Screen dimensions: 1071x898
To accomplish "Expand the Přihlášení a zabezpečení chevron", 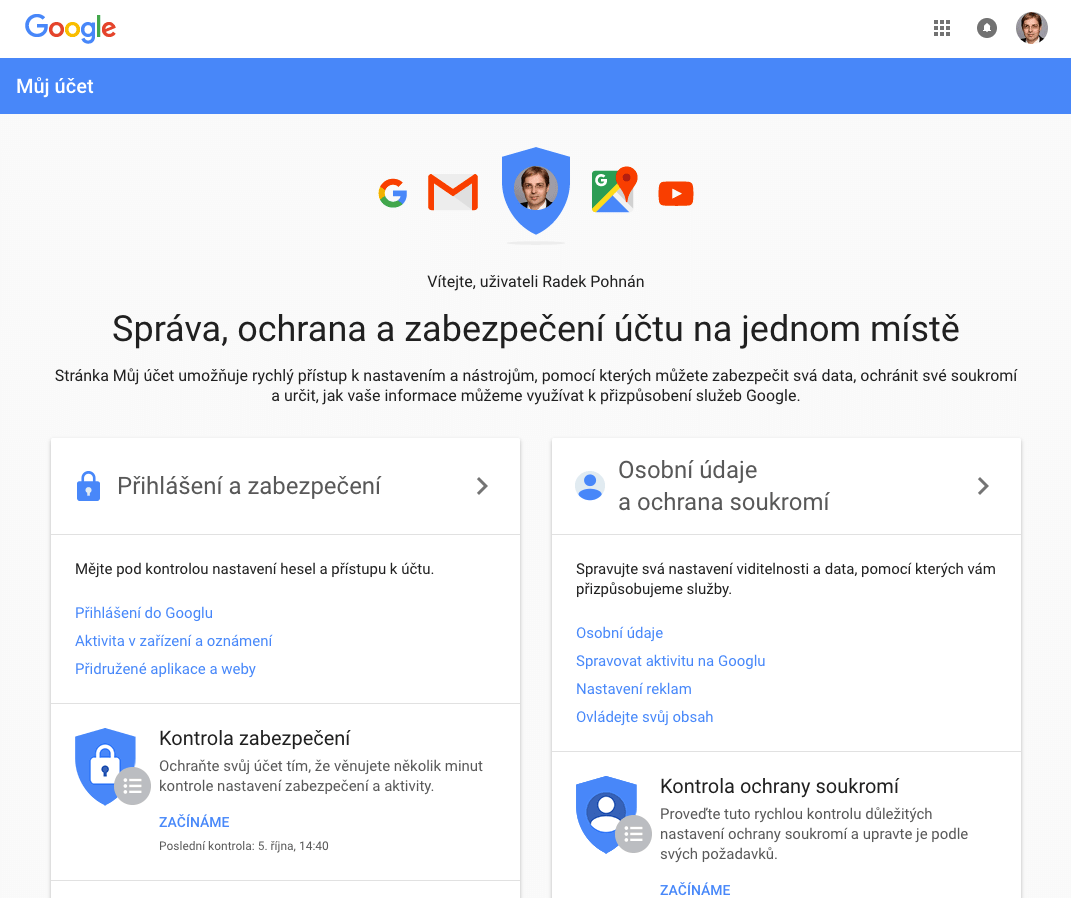I will (482, 486).
